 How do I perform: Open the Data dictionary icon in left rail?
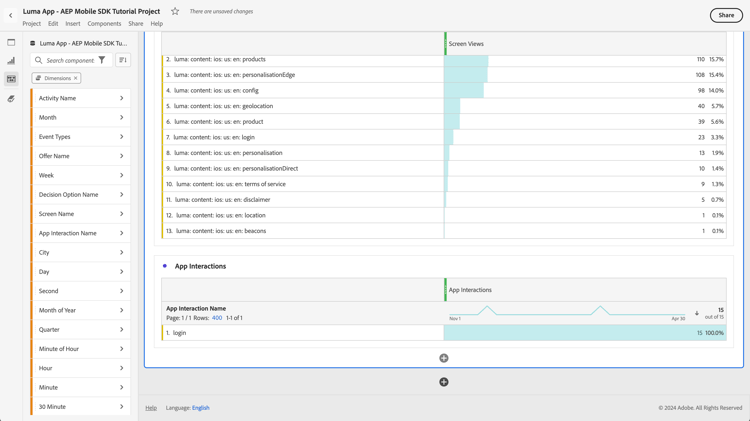click(11, 99)
